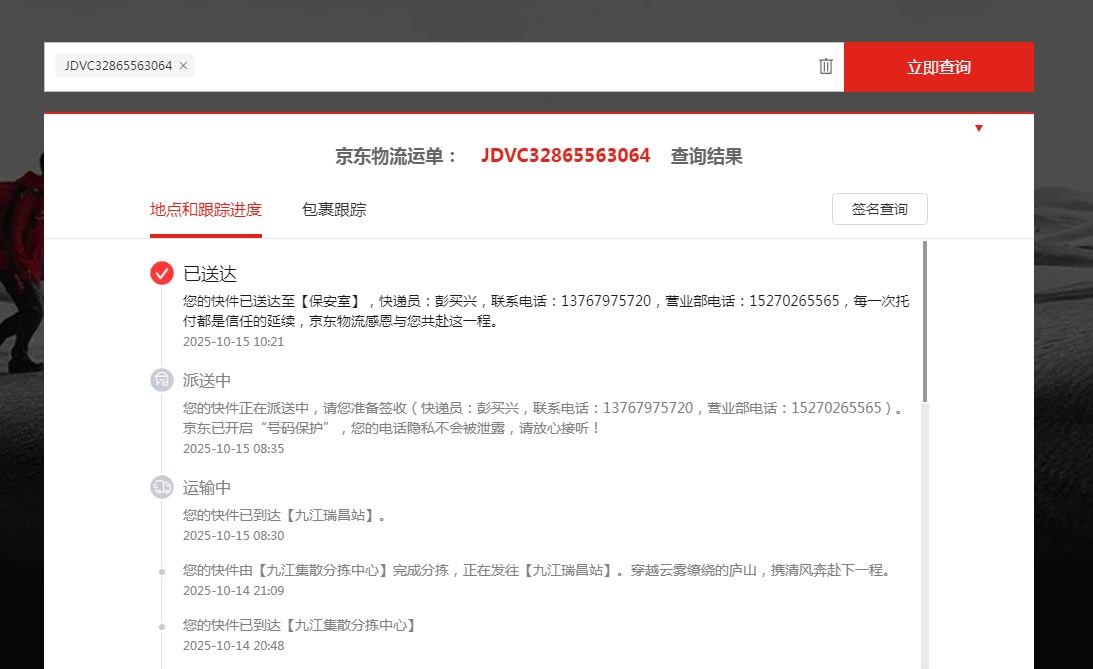Image resolution: width=1093 pixels, height=669 pixels.
Task: Click the red waybill number in the results heading
Action: 565,156
